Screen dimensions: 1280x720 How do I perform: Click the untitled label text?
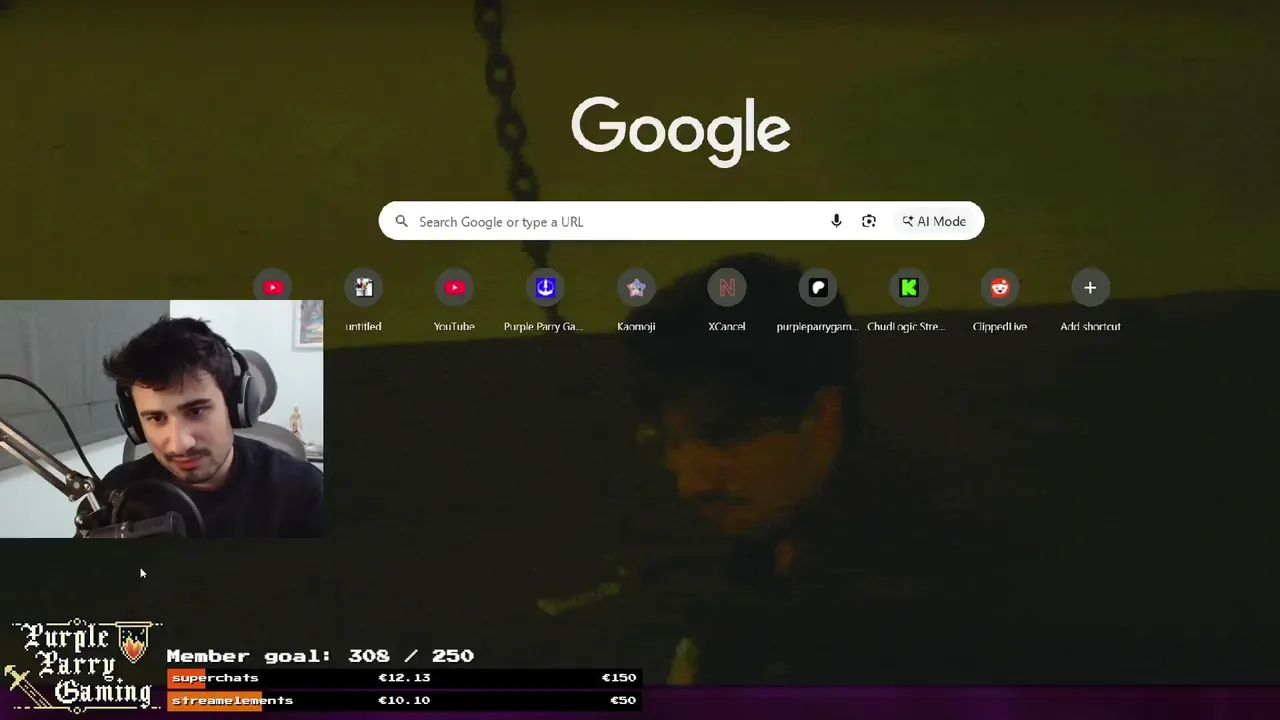coord(363,327)
